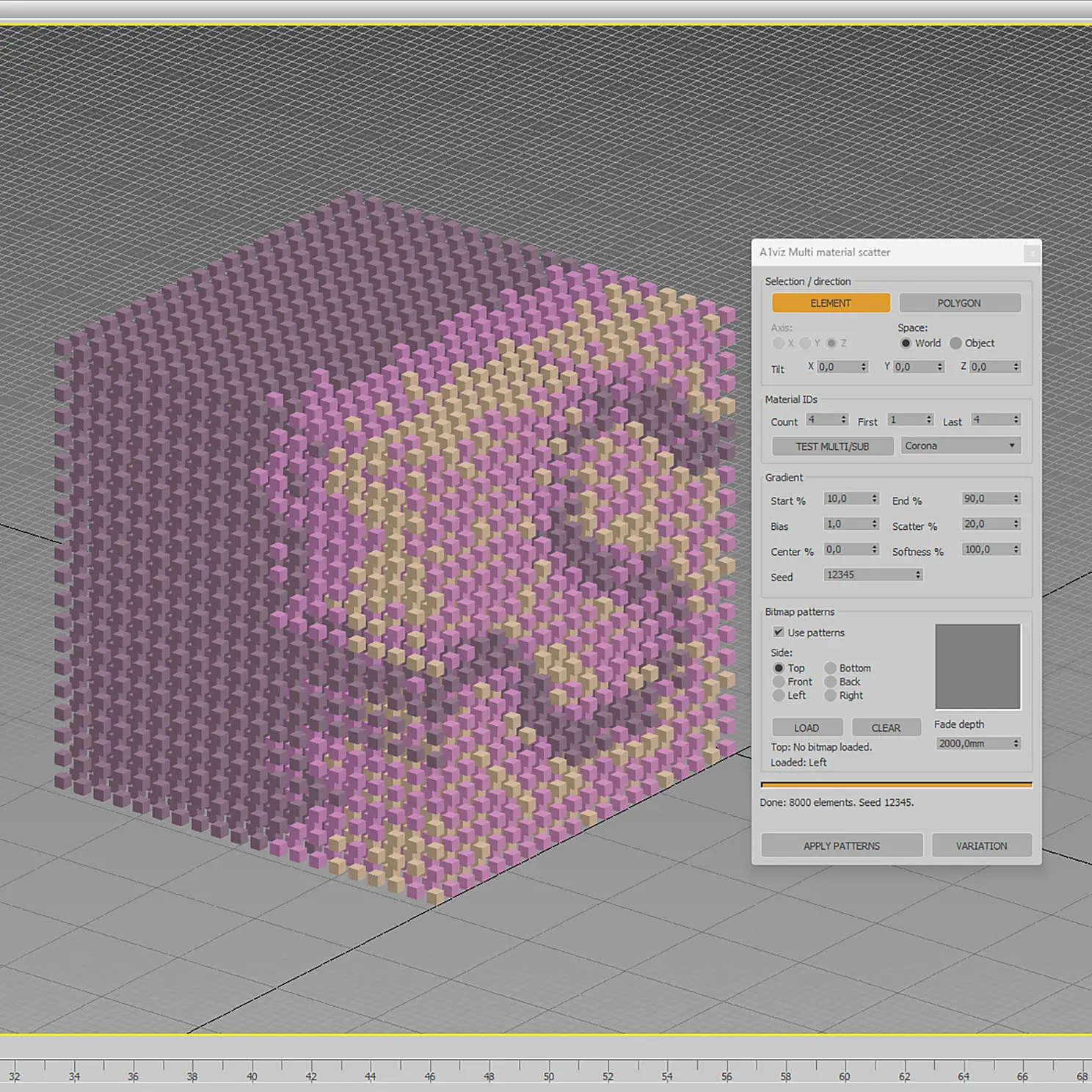The height and width of the screenshot is (1092, 1092).
Task: Select the World space radio button
Action: 906,343
